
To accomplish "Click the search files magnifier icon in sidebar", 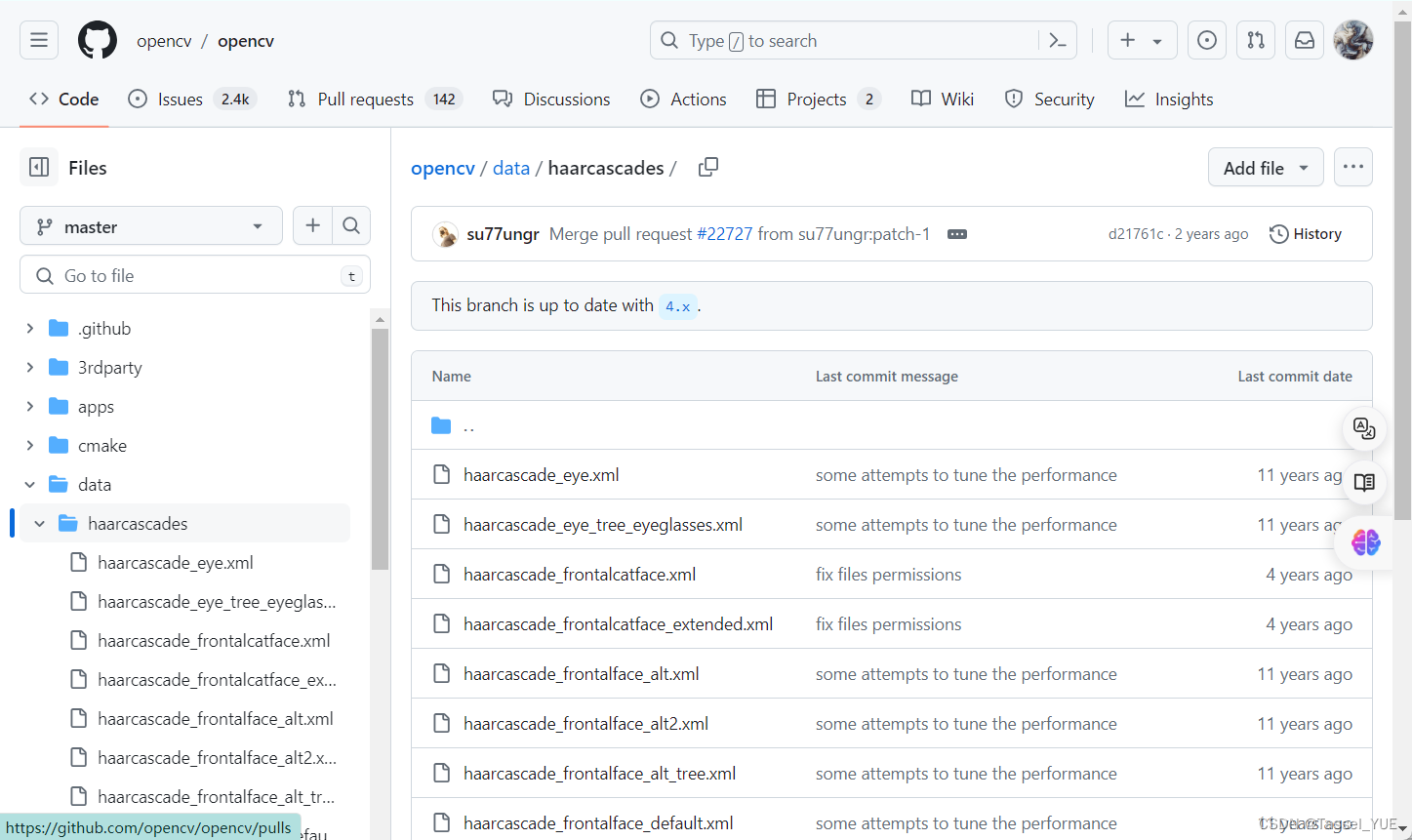I will point(351,225).
